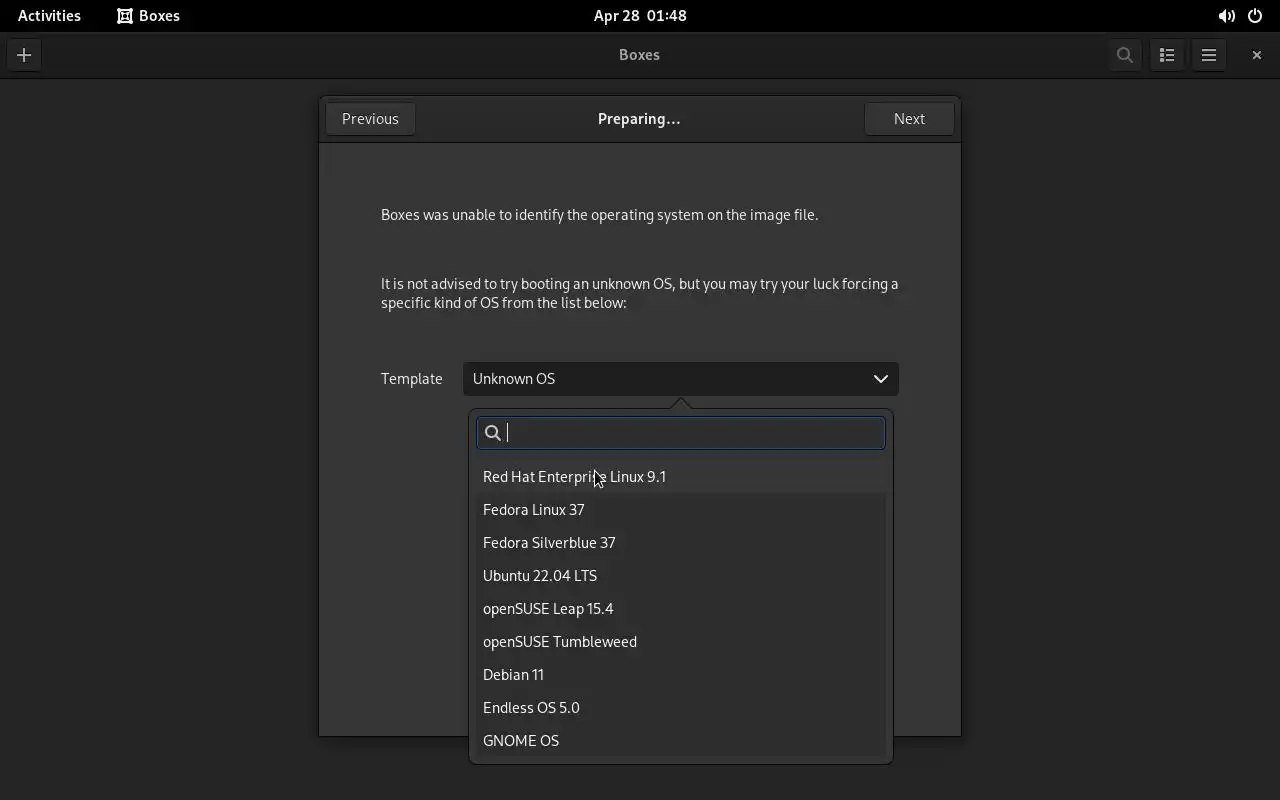Screen dimensions: 1280x800
Task: Select Fedora Silverblue 37 from list
Action: 549,543
